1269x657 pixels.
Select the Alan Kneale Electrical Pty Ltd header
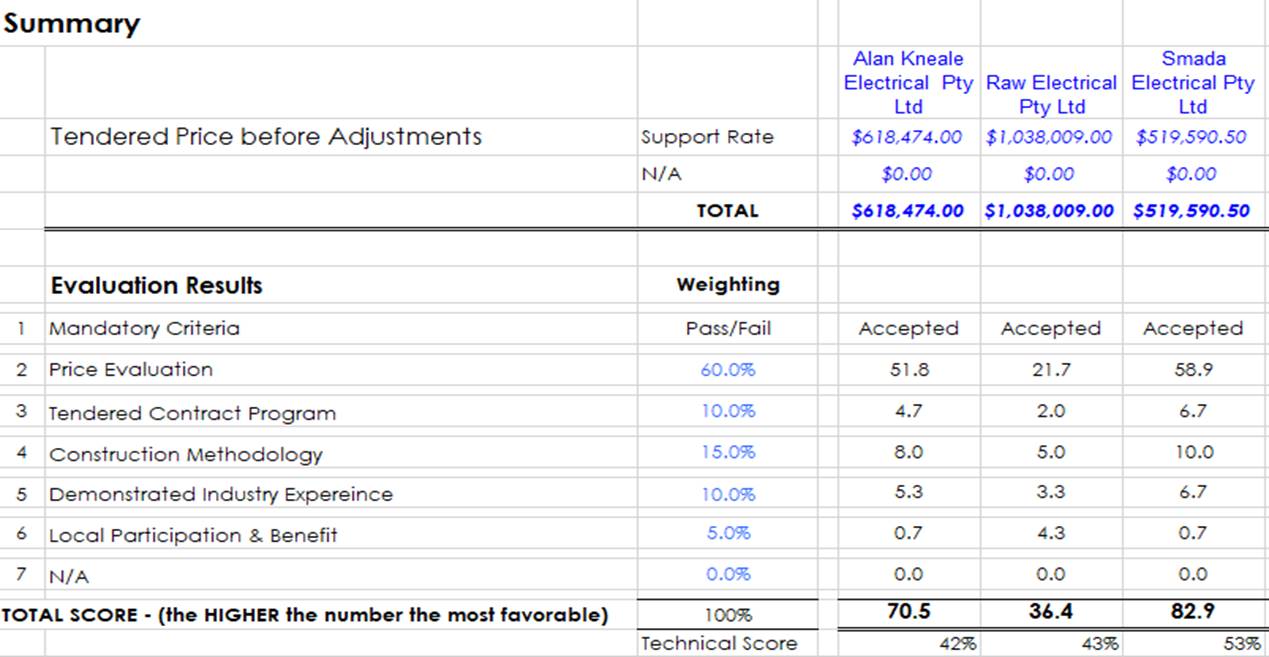pos(907,82)
